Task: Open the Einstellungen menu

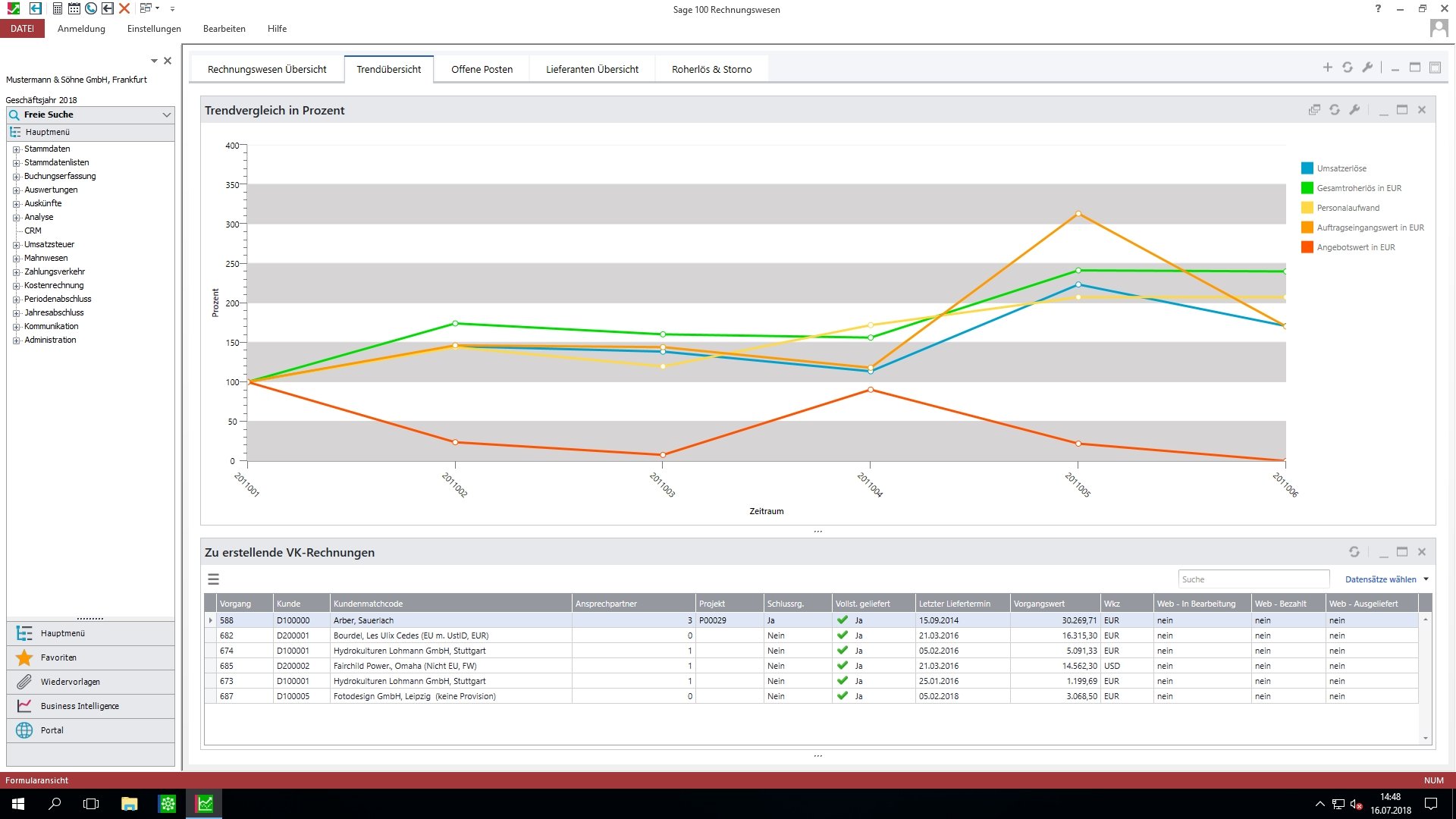Action: [154, 29]
